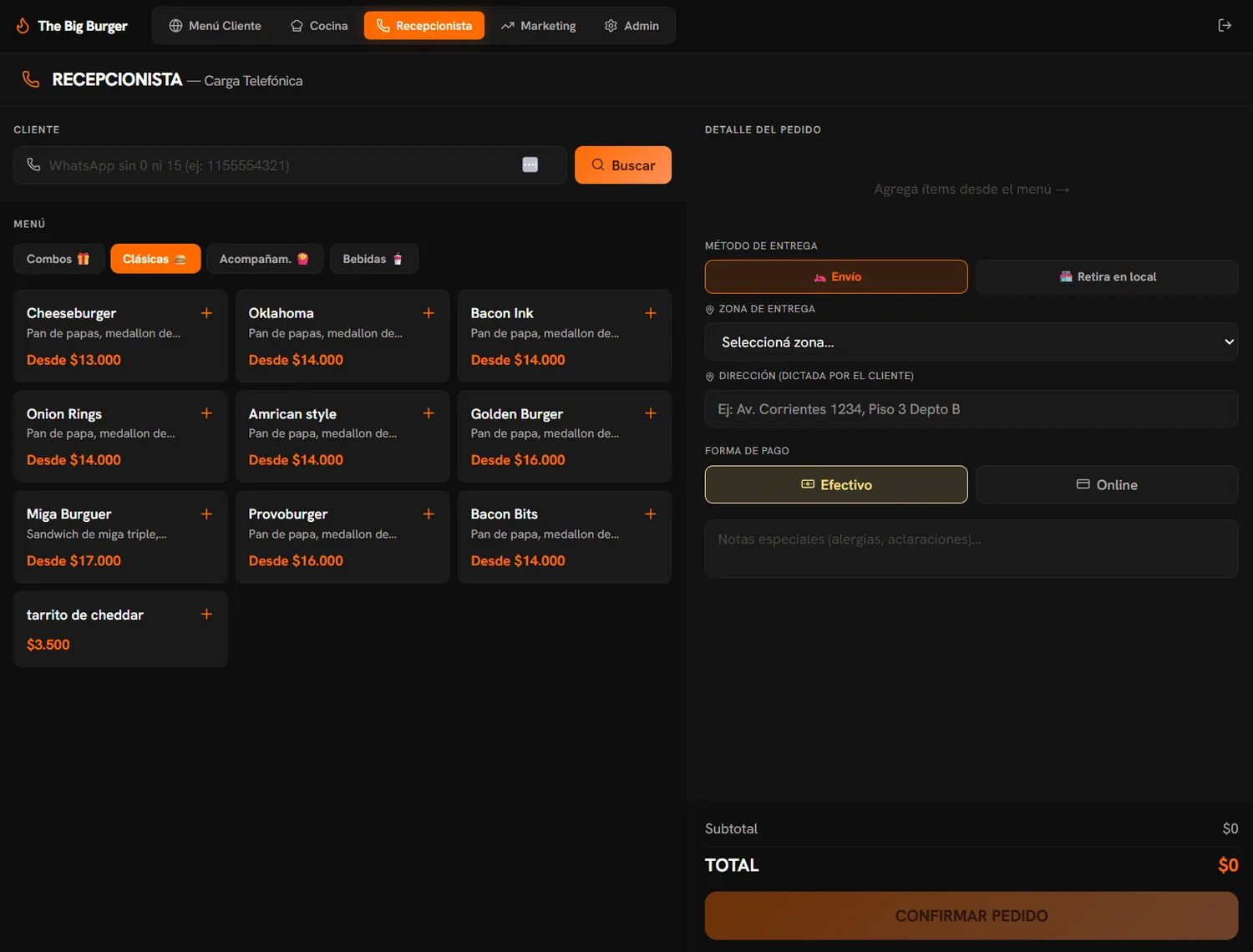Image resolution: width=1253 pixels, height=952 pixels.
Task: Add Bacon Ink via plus icon
Action: tap(651, 313)
